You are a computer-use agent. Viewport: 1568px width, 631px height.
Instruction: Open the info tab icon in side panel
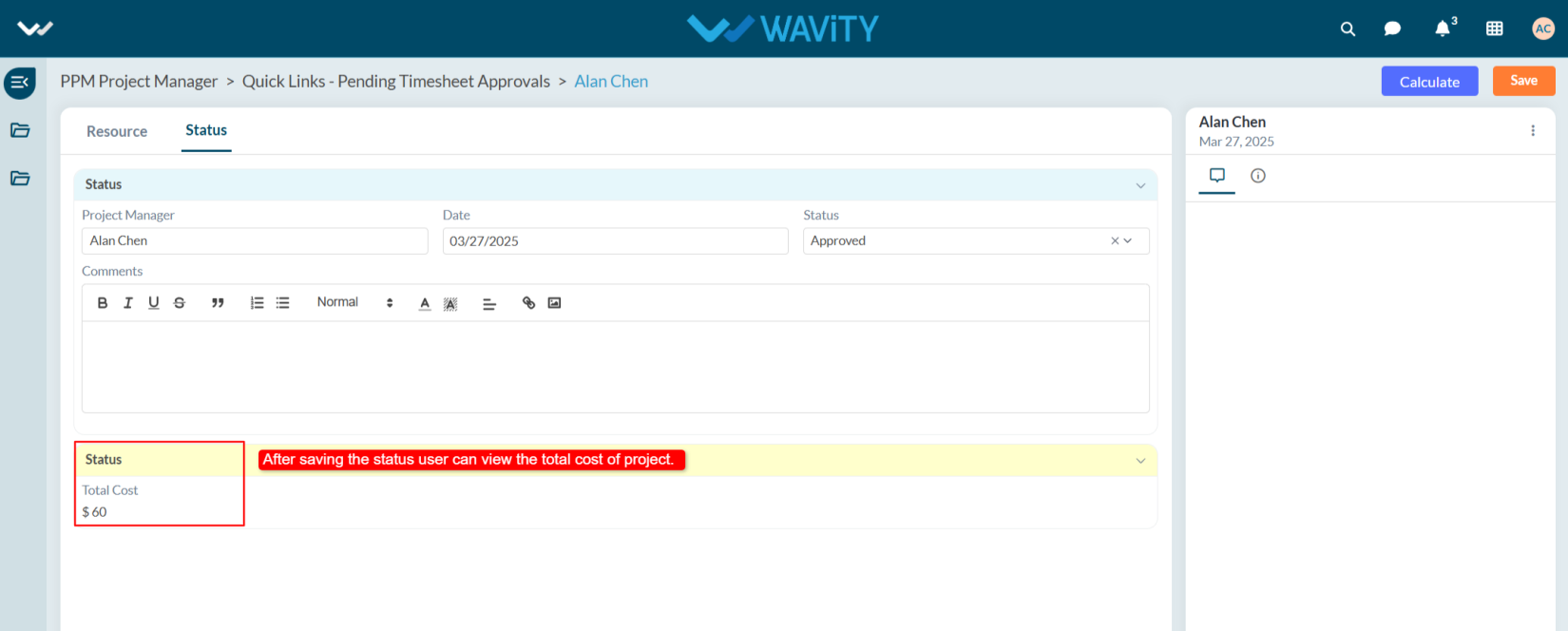click(1258, 176)
